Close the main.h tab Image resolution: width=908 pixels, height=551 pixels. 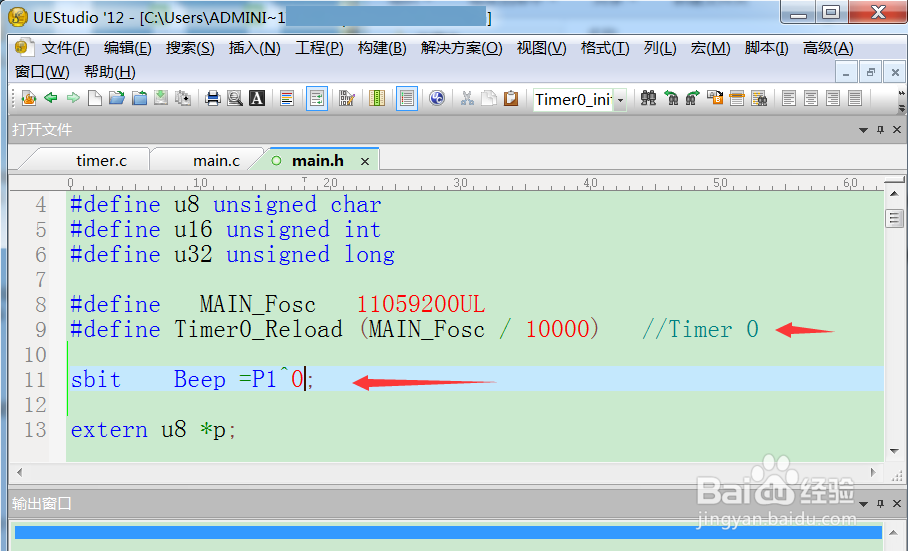pyautogui.click(x=365, y=161)
